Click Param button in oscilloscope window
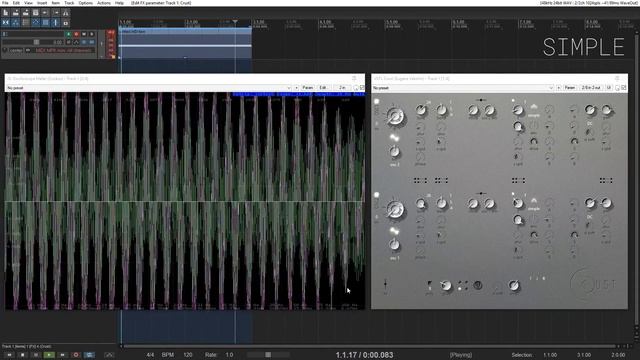This screenshot has width=640, height=360. (307, 88)
